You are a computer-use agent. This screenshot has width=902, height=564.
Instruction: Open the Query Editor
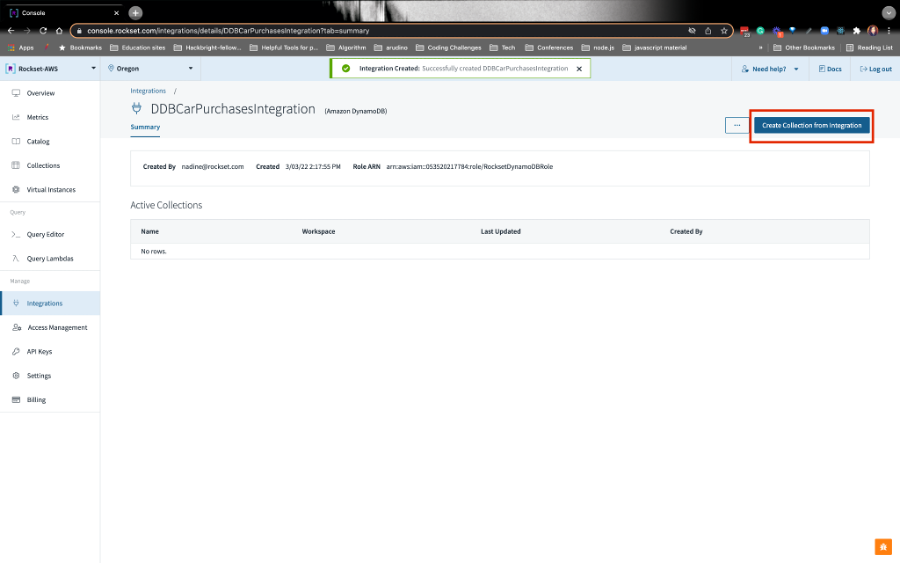(x=45, y=235)
